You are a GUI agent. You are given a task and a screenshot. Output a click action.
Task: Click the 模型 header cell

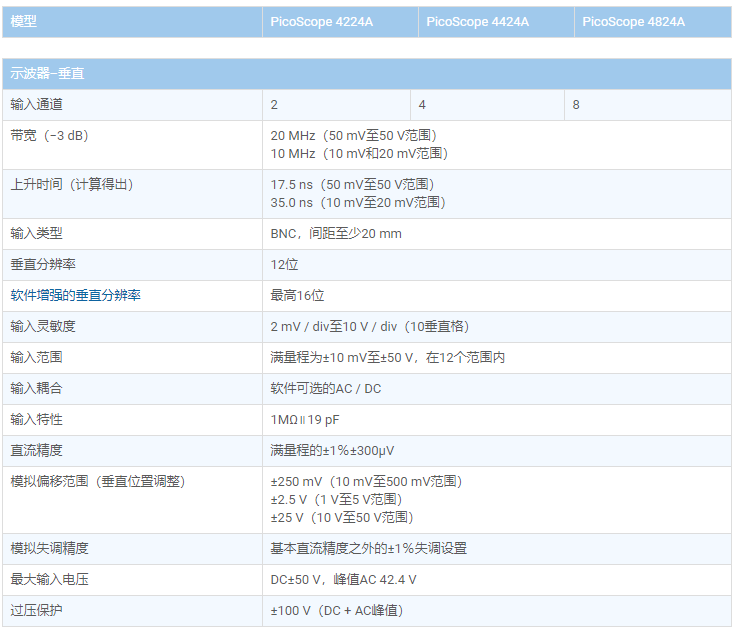[25, 21]
